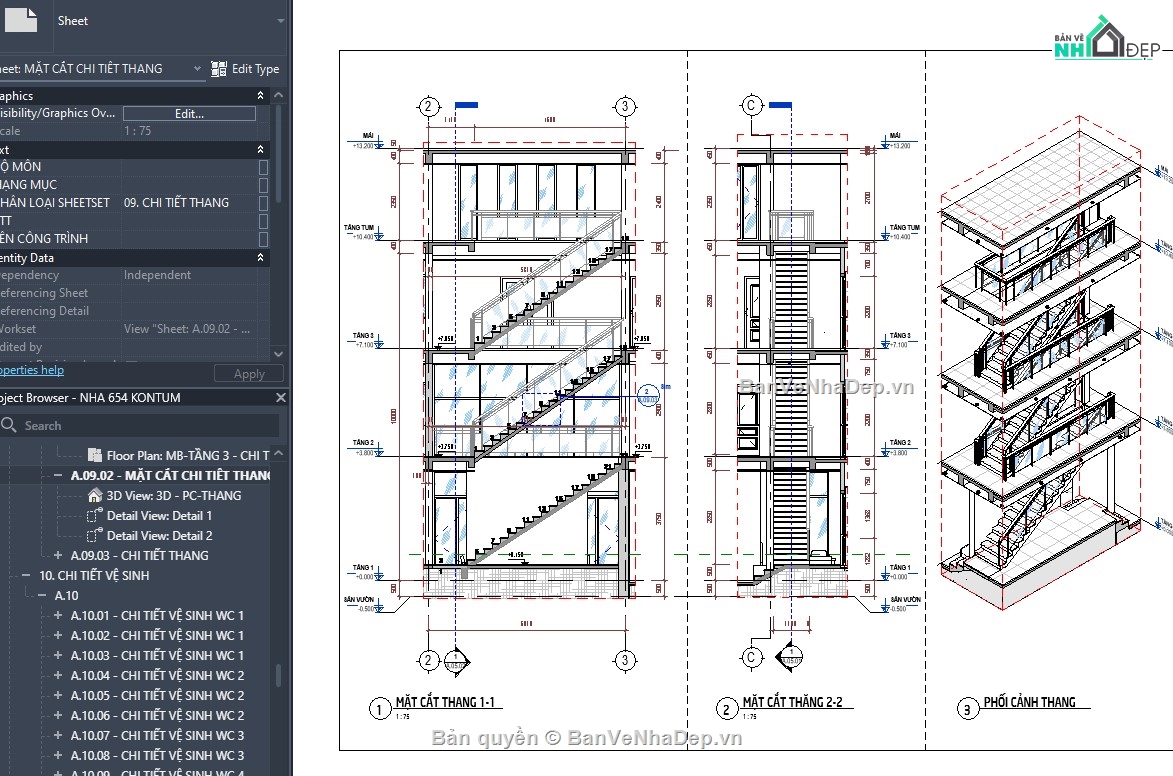Screen dimensions: 1173x776
Task: Expand A.10.01 - CHI TIẾT VỆ SINH WC 1
Action: pyautogui.click(x=58, y=615)
